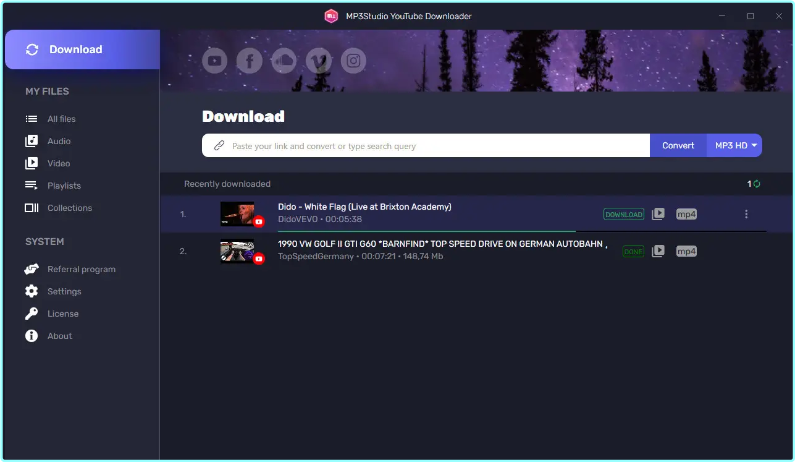The image size is (795, 462).
Task: Click the All files list icon
Action: pyautogui.click(x=31, y=119)
